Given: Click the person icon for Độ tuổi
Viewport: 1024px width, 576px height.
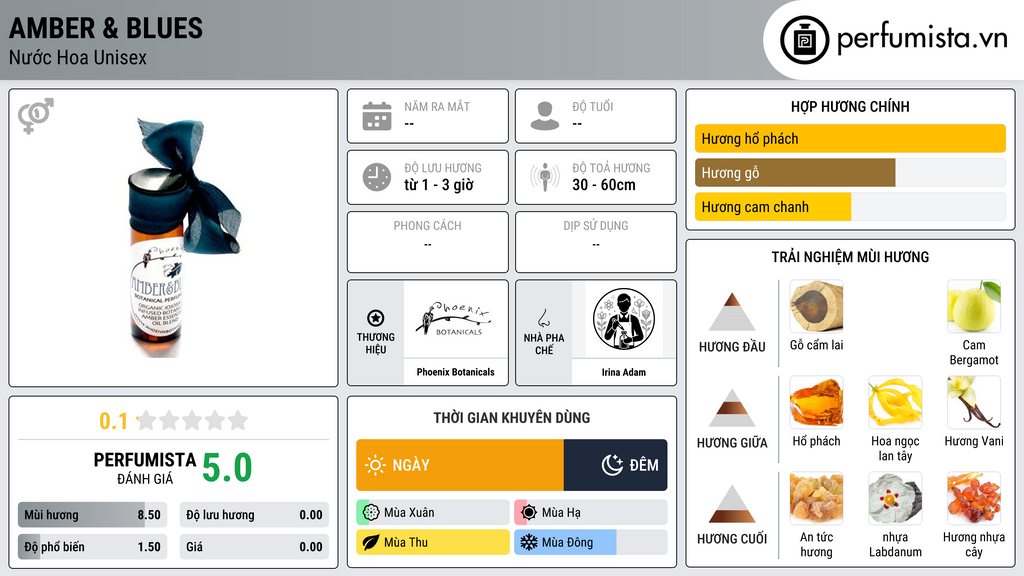Looking at the screenshot, I should coord(545,116).
